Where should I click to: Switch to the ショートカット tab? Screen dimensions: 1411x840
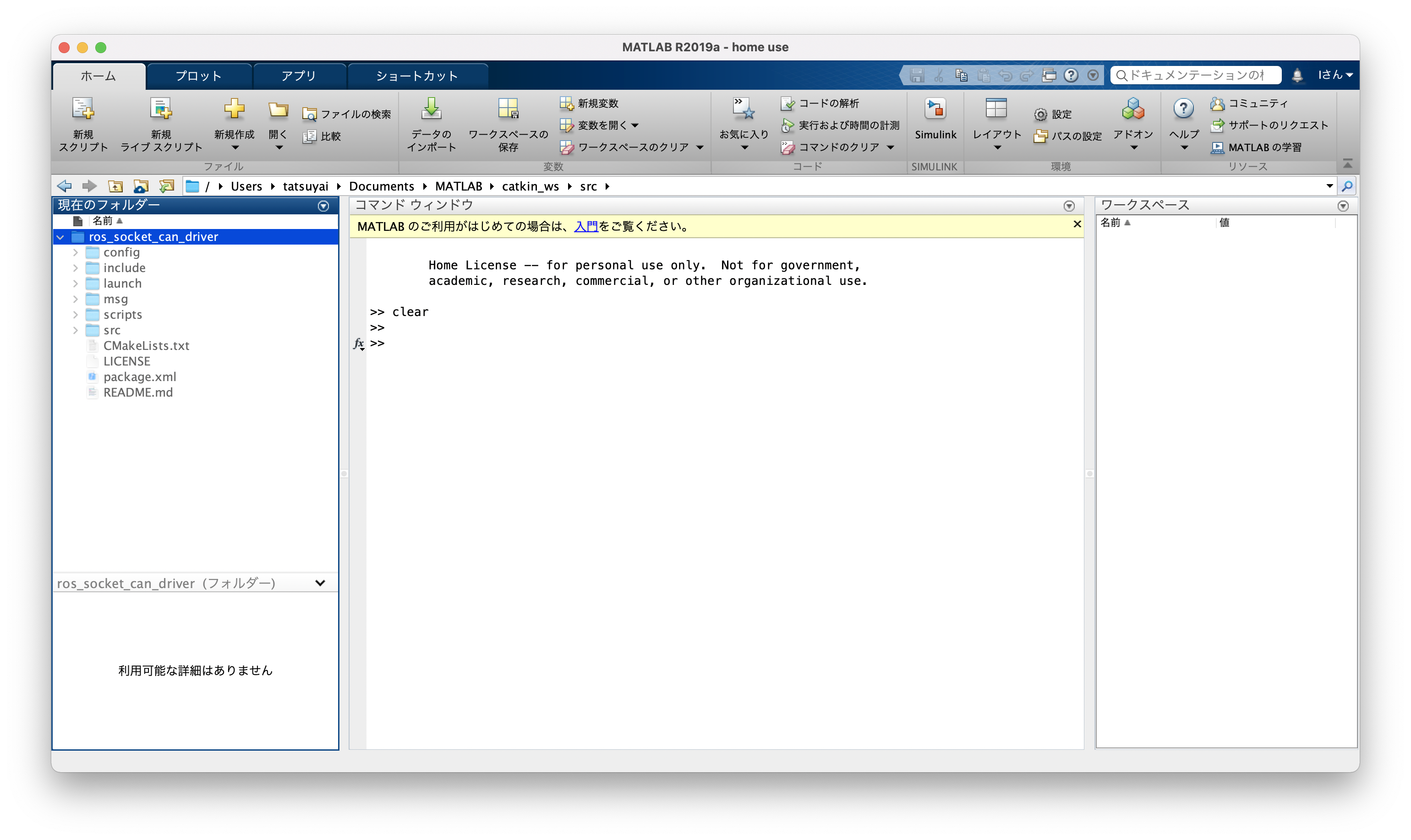(417, 76)
